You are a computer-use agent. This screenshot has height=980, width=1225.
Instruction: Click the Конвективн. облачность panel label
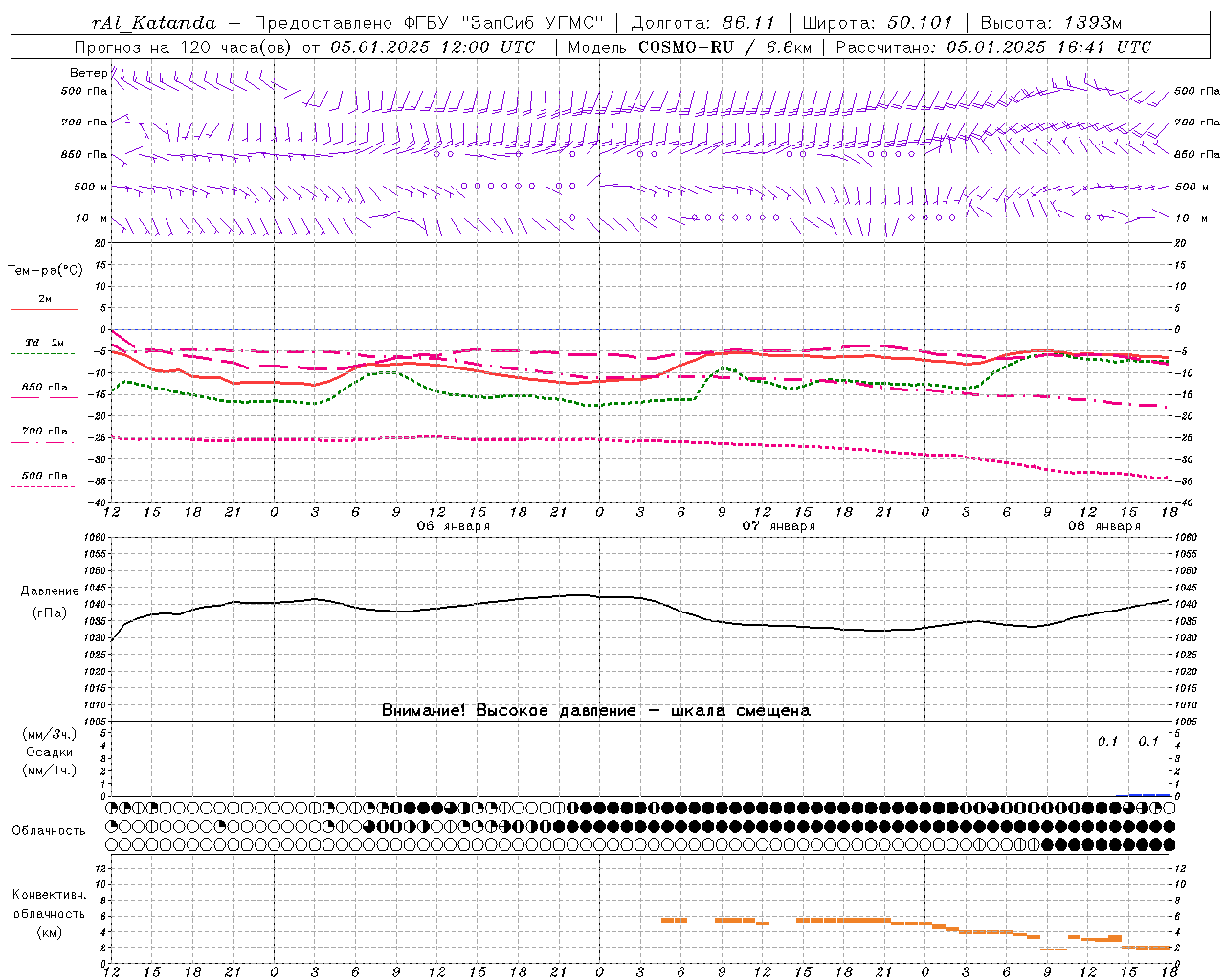pos(50,904)
